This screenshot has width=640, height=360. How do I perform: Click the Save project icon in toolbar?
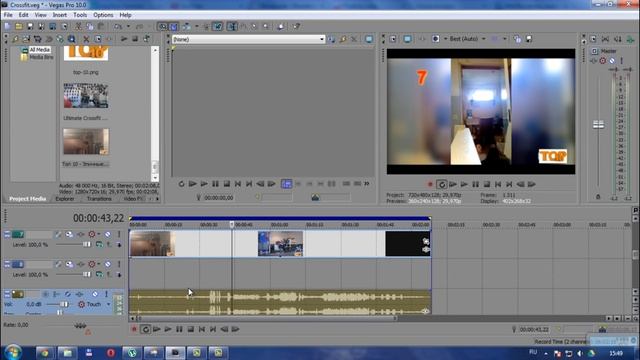click(x=30, y=27)
